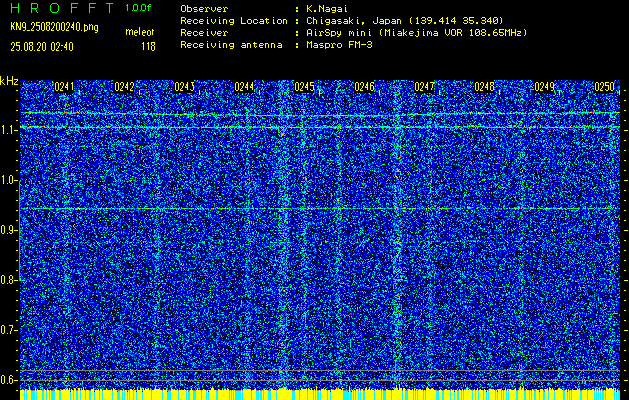Click the 1.1 frequency axis label
The height and width of the screenshot is (400, 629).
(x=8, y=130)
